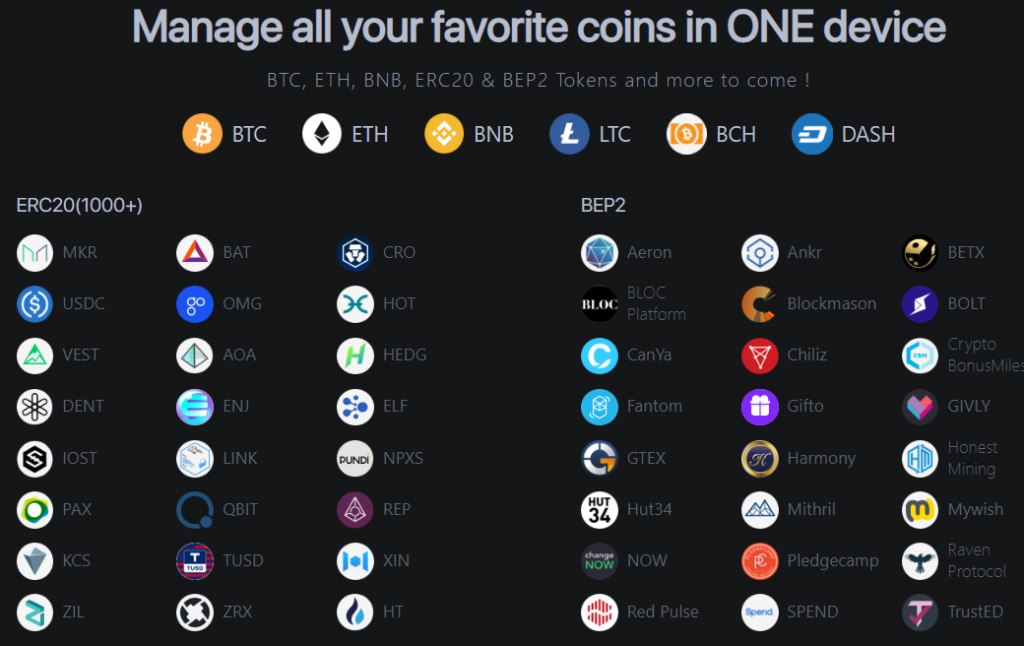Click the Bitcoin Cash BCH icon
The image size is (1024, 646).
click(687, 134)
